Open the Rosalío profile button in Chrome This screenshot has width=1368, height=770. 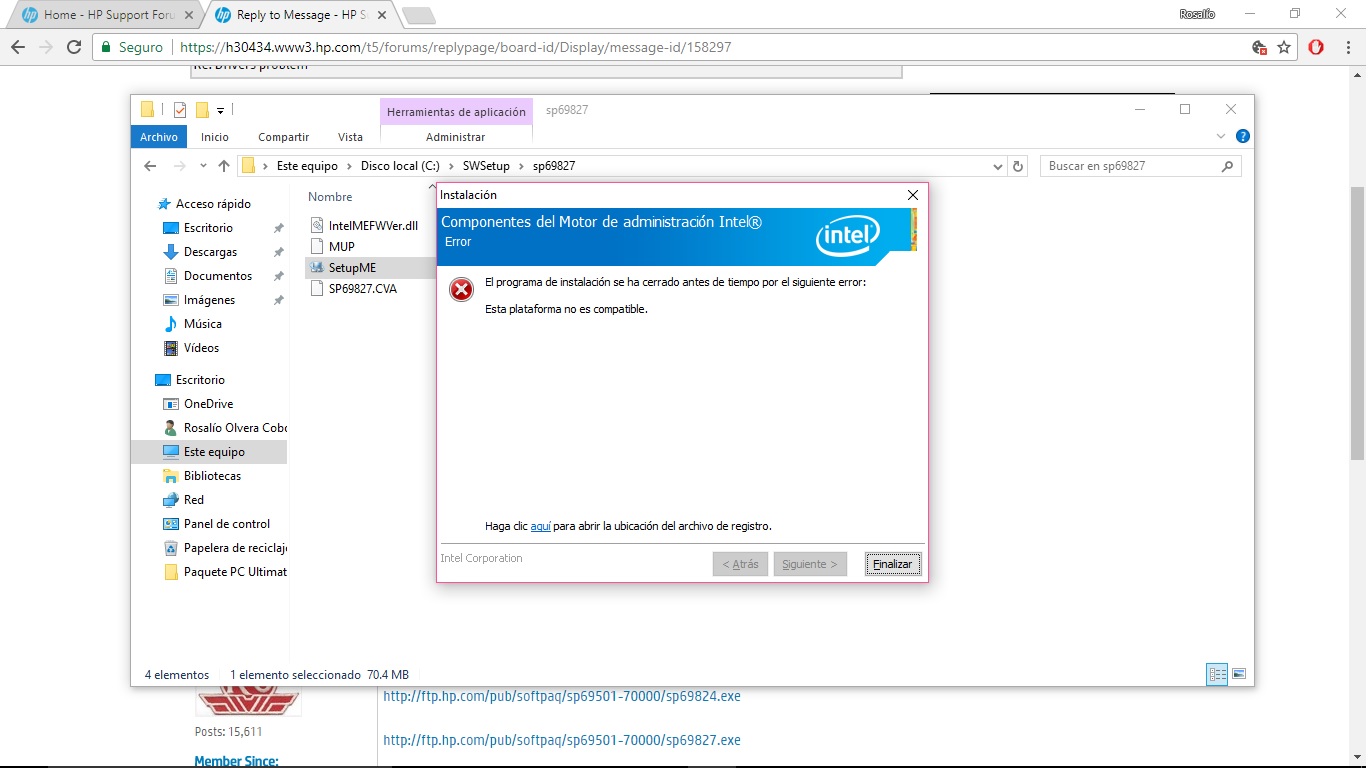tap(1198, 14)
